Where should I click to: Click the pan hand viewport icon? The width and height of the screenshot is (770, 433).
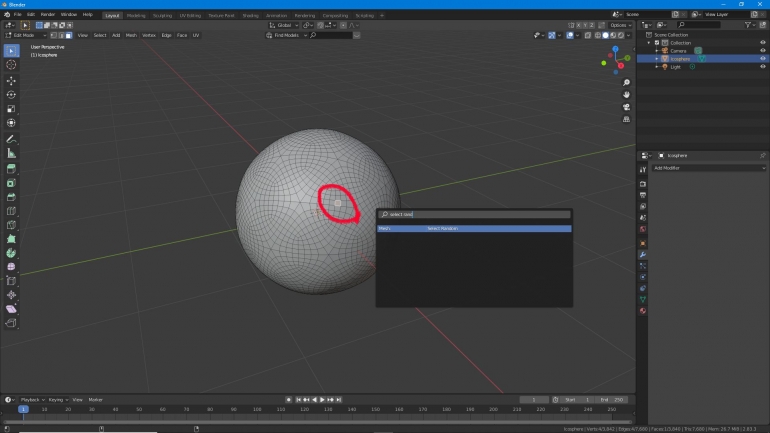point(626,95)
